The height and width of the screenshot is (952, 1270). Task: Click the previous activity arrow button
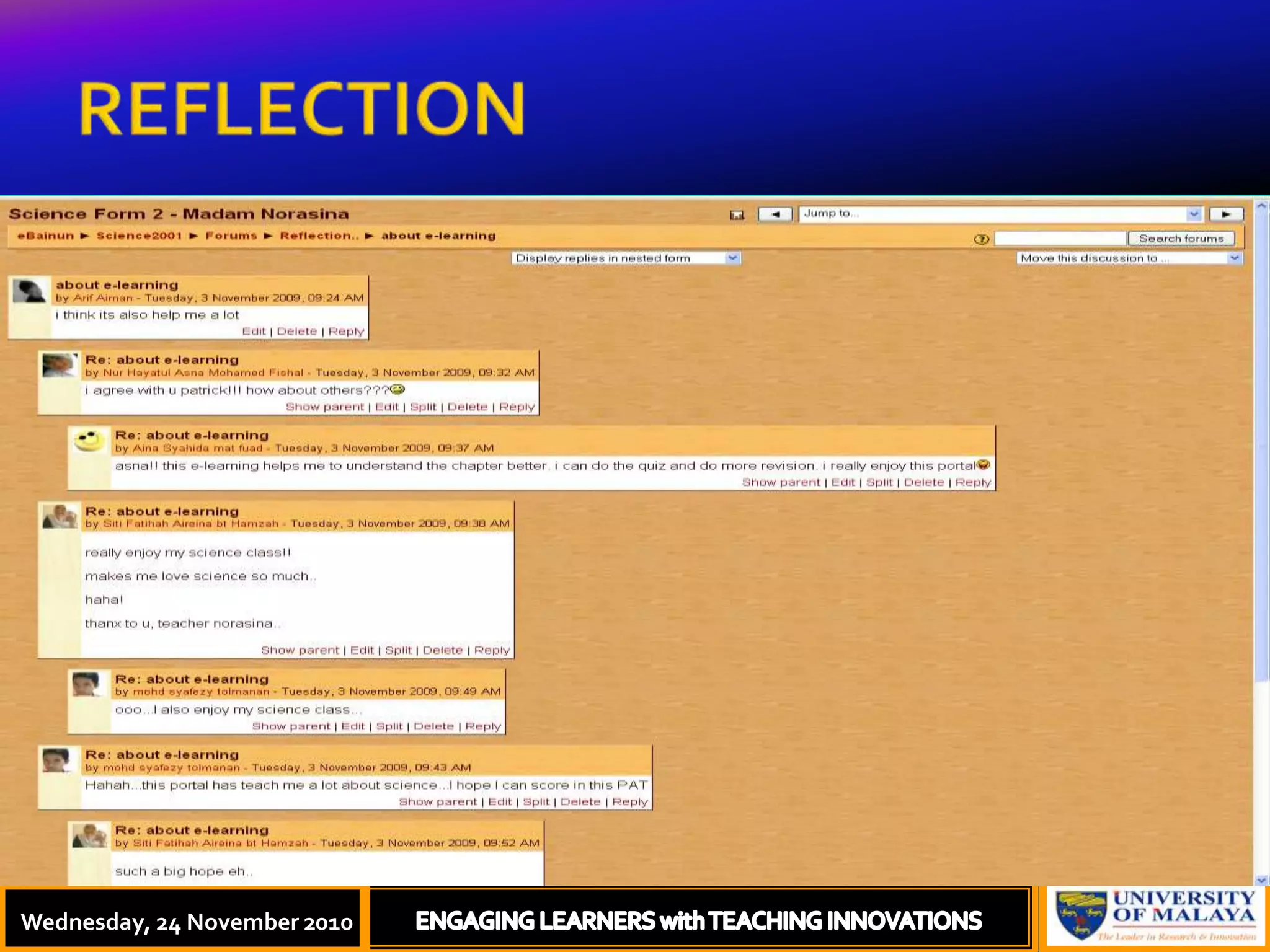(x=775, y=214)
